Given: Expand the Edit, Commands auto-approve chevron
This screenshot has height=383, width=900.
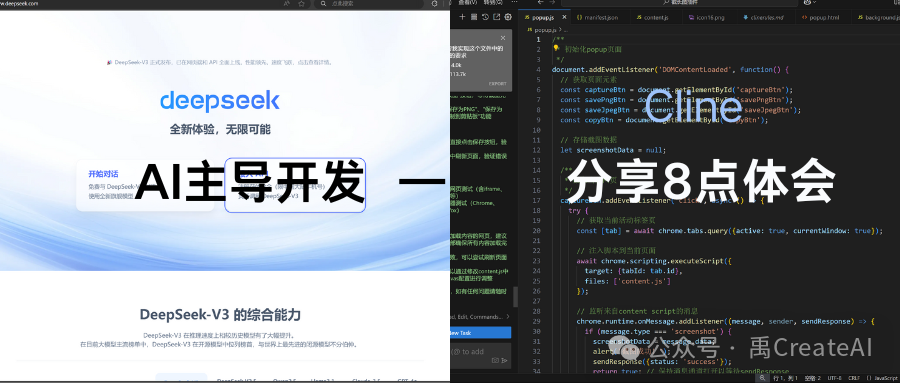Looking at the screenshot, I should pyautogui.click(x=508, y=316).
